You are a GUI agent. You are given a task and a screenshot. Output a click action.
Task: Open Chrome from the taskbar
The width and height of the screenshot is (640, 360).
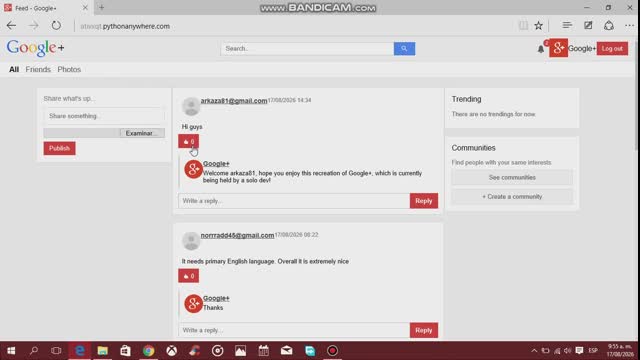click(149, 351)
